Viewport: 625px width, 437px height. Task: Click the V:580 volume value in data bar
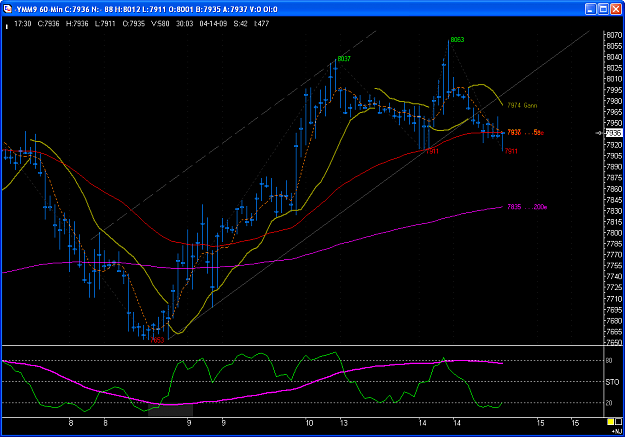(x=160, y=24)
